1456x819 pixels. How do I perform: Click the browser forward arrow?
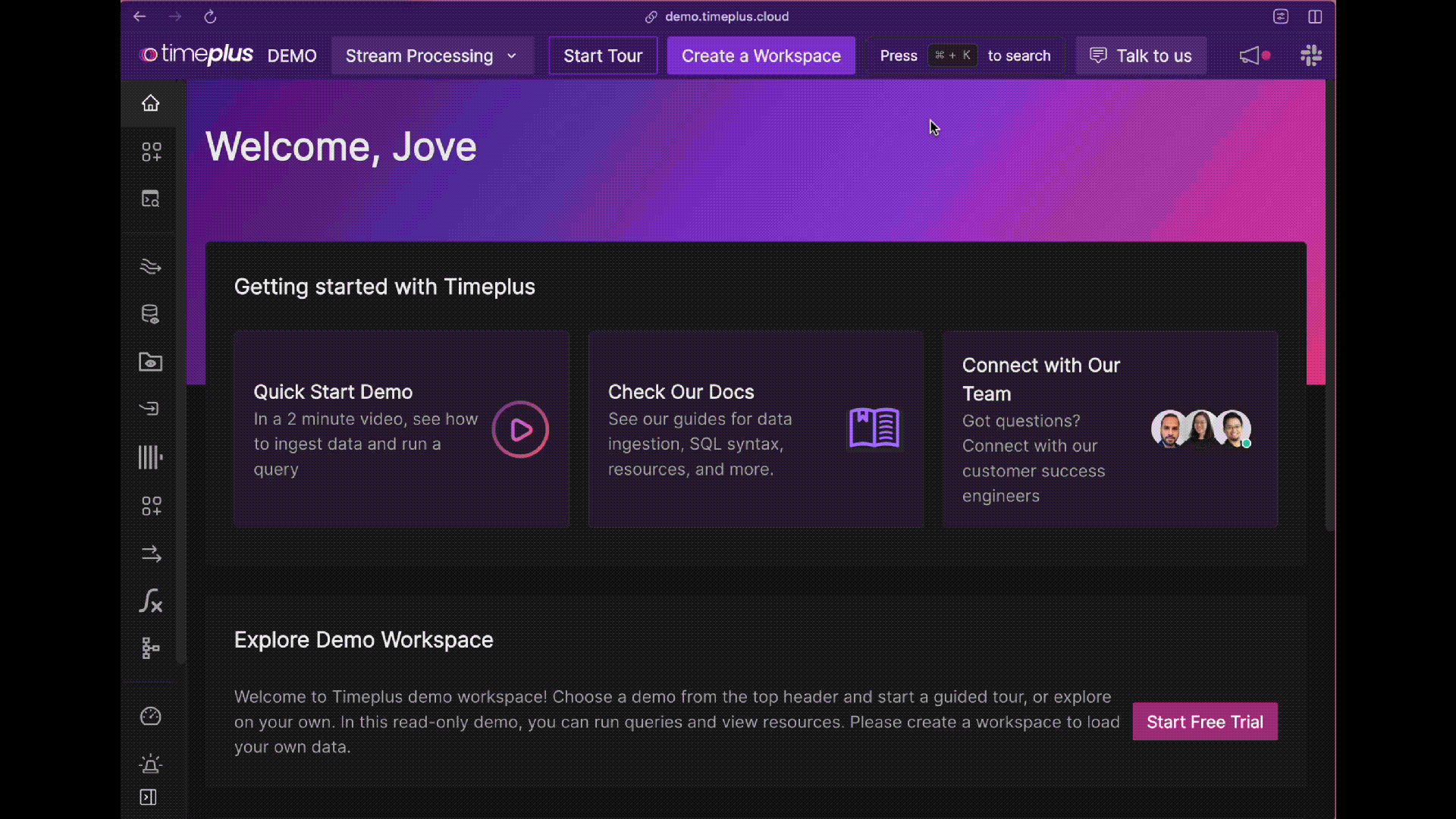point(175,16)
